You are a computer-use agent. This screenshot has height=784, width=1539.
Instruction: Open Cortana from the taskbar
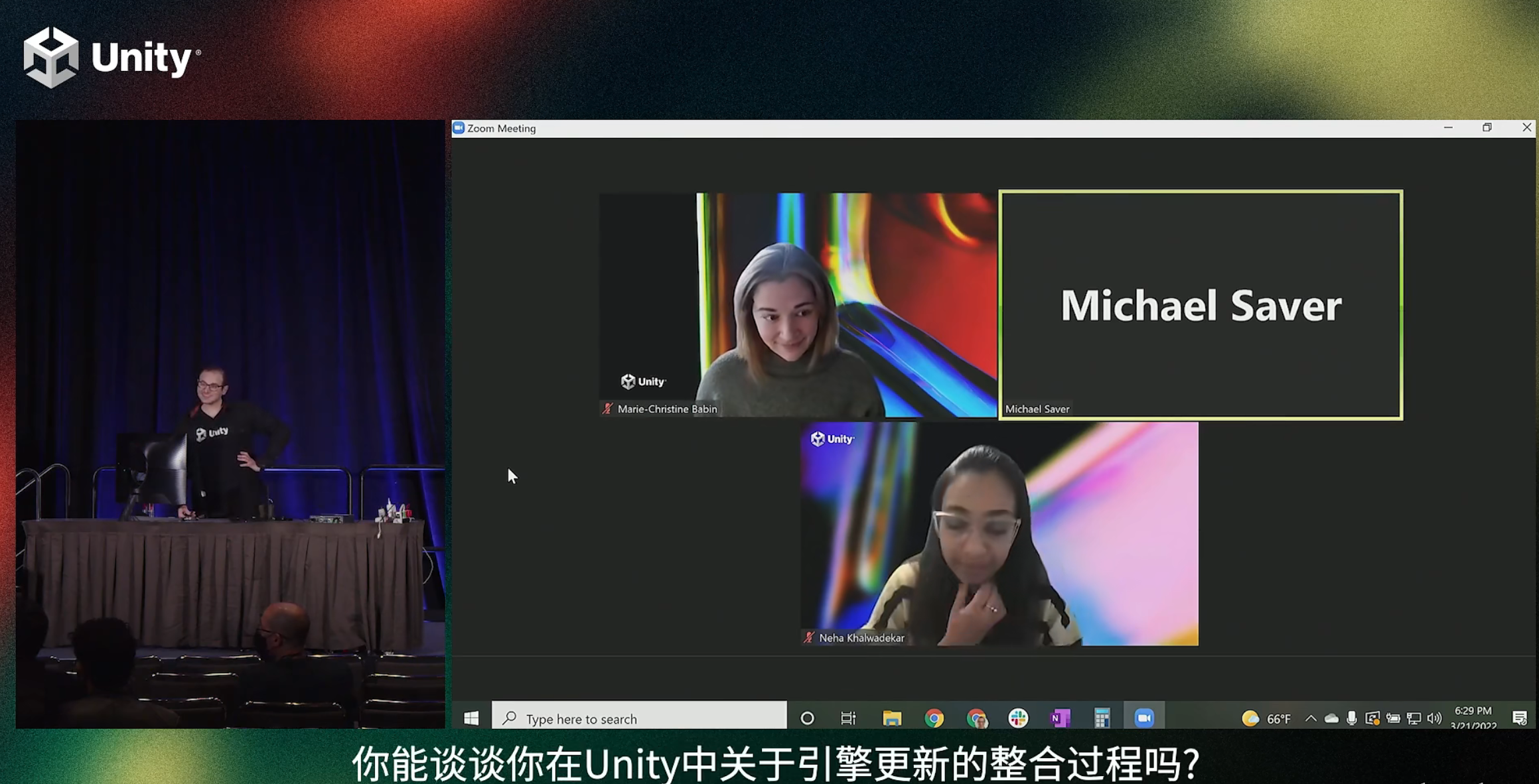point(807,718)
